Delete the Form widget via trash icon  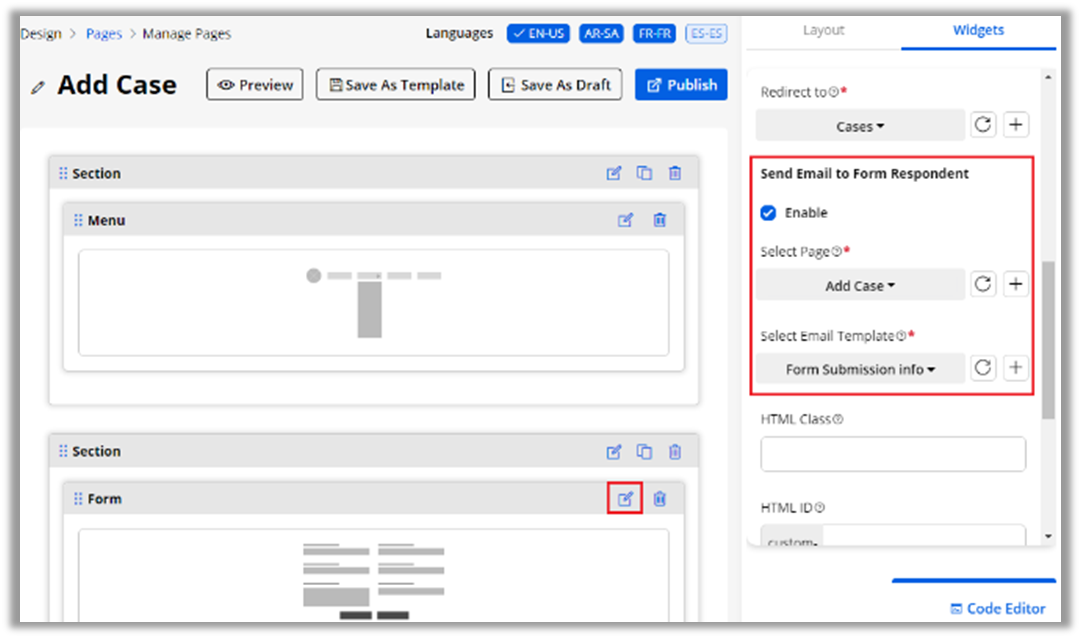tap(660, 499)
